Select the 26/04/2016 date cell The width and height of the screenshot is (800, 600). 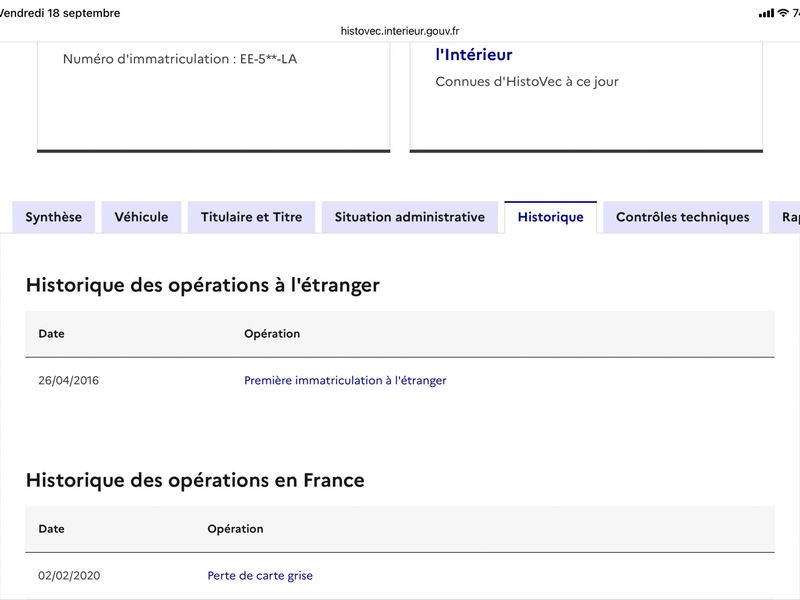tap(68, 381)
